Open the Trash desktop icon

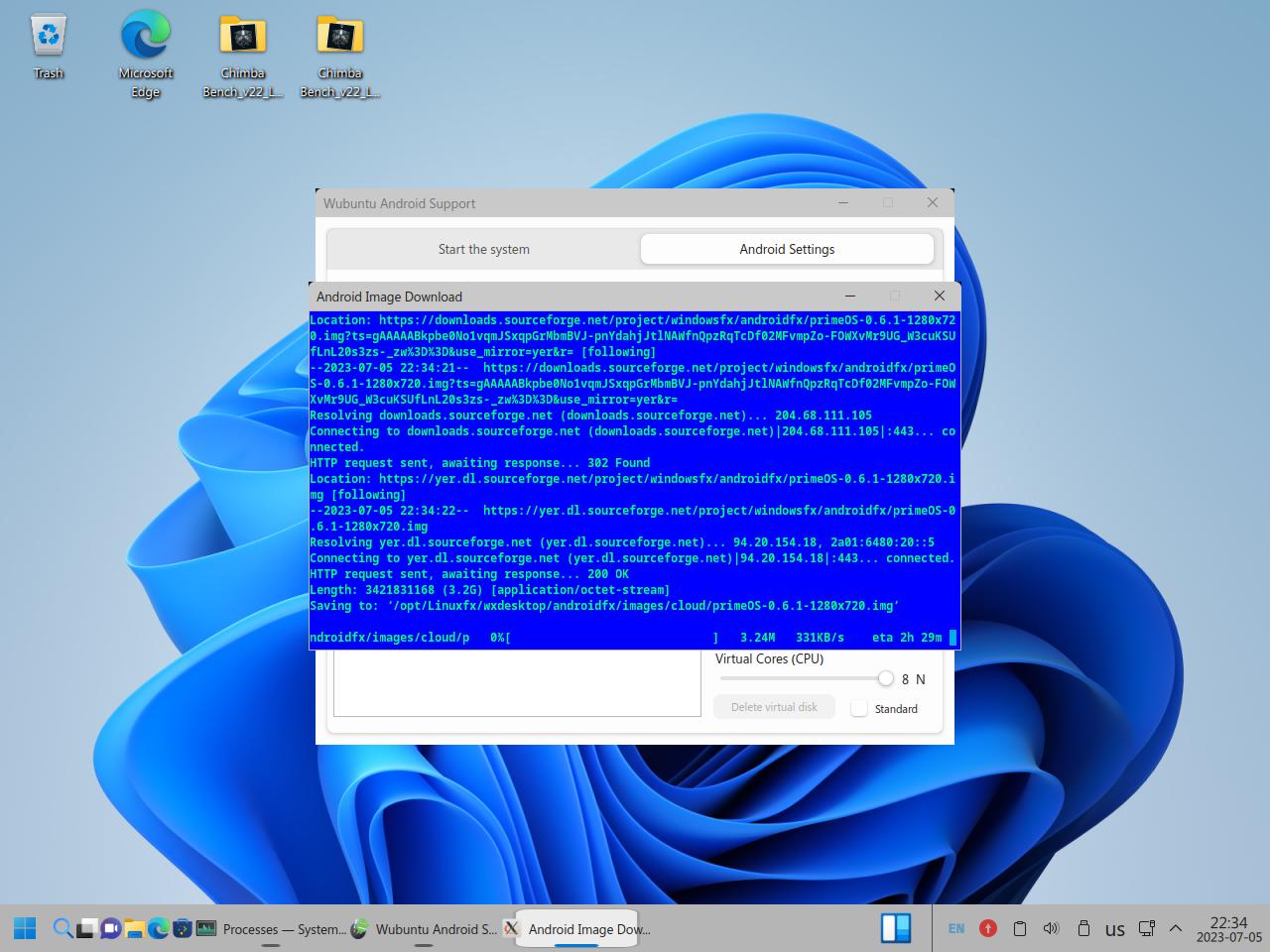pos(48,47)
